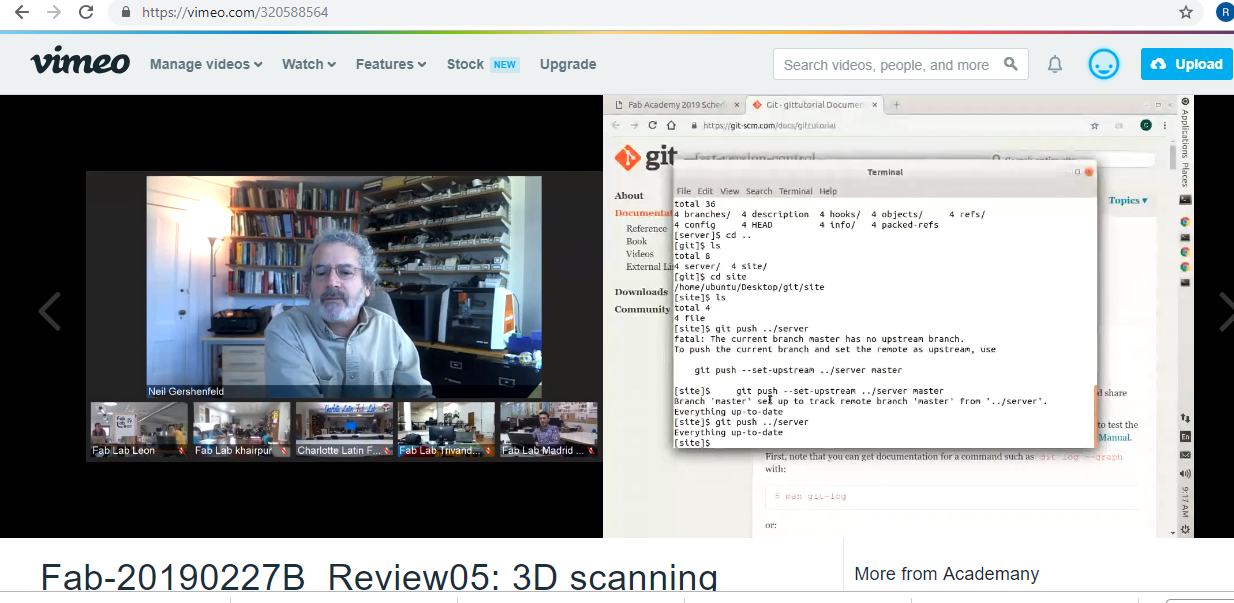Select the Fab Lab Madrid participant thumbnail
The height and width of the screenshot is (603, 1234).
click(548, 429)
